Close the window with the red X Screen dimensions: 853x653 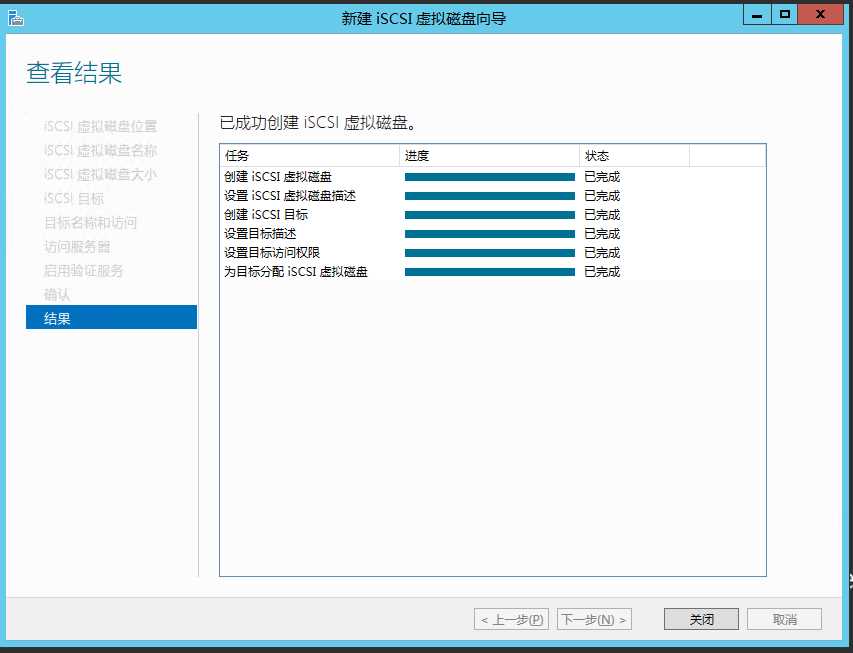[x=820, y=15]
